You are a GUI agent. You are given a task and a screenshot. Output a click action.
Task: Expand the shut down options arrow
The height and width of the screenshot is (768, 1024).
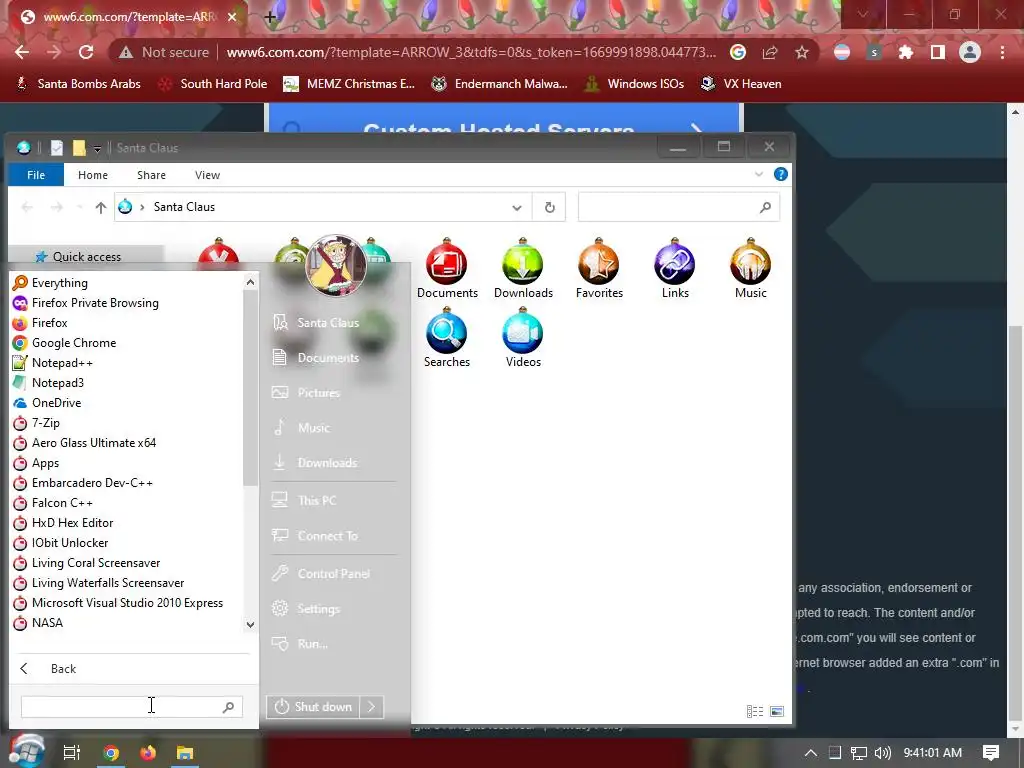(372, 707)
